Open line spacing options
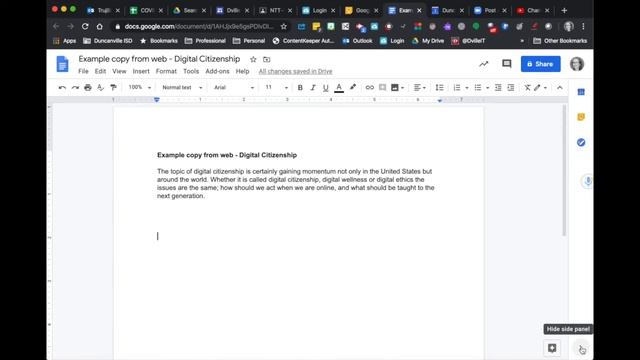The width and height of the screenshot is (640, 360). point(439,87)
